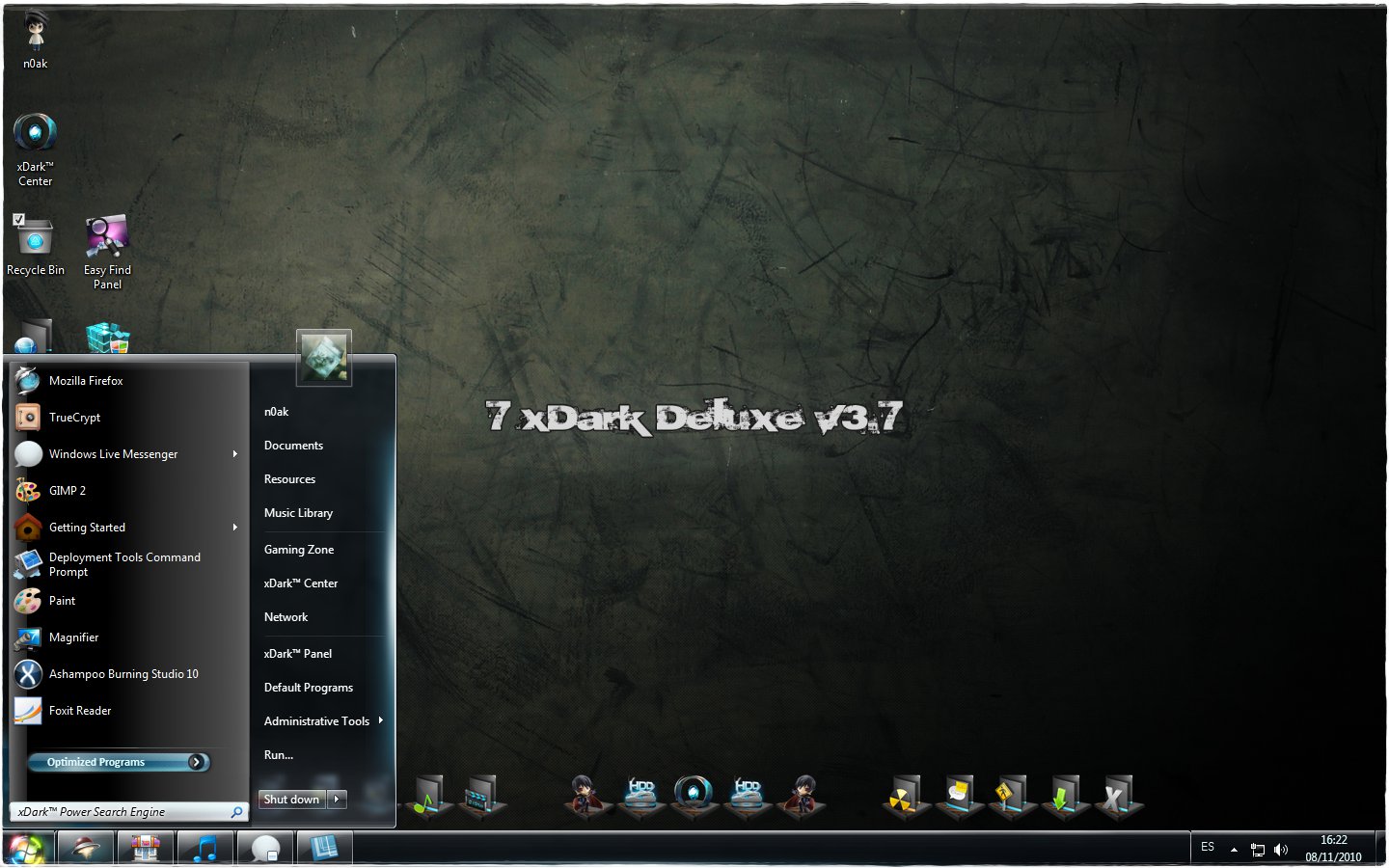
Task: Open Paint from the Start menu
Action: coord(62,600)
